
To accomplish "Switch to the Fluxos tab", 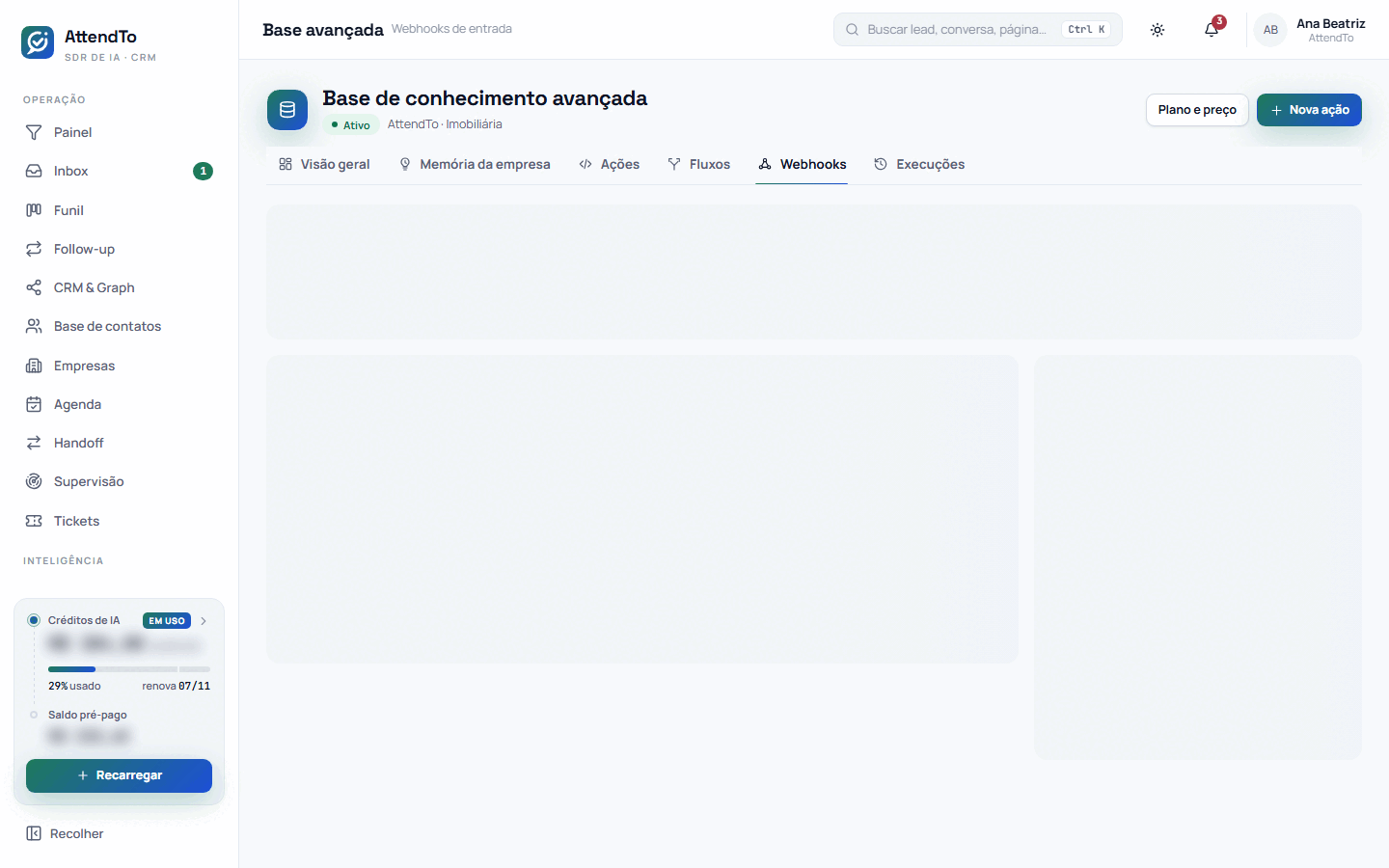I will 698,164.
